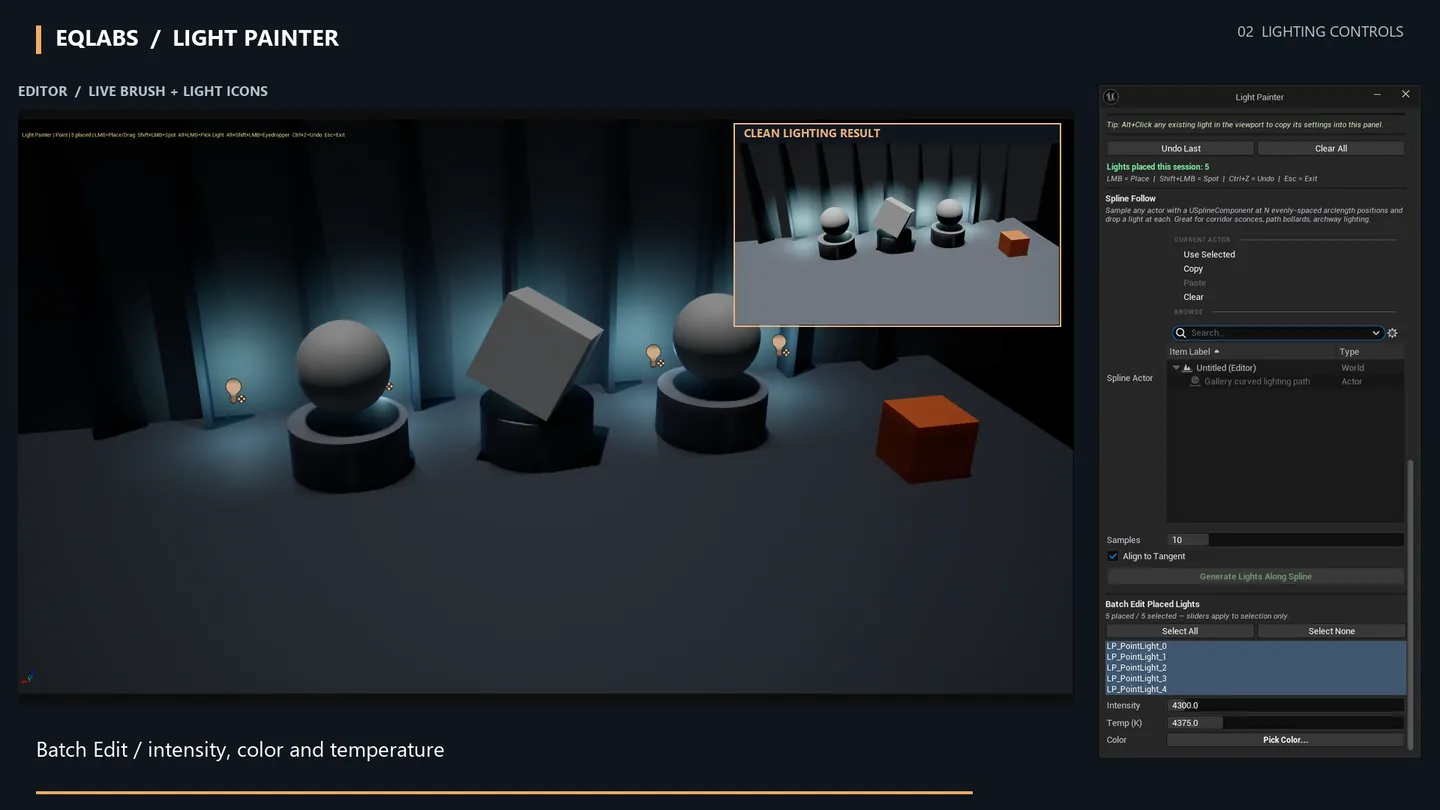Click the axis gizmo in viewport corner

coord(27,679)
